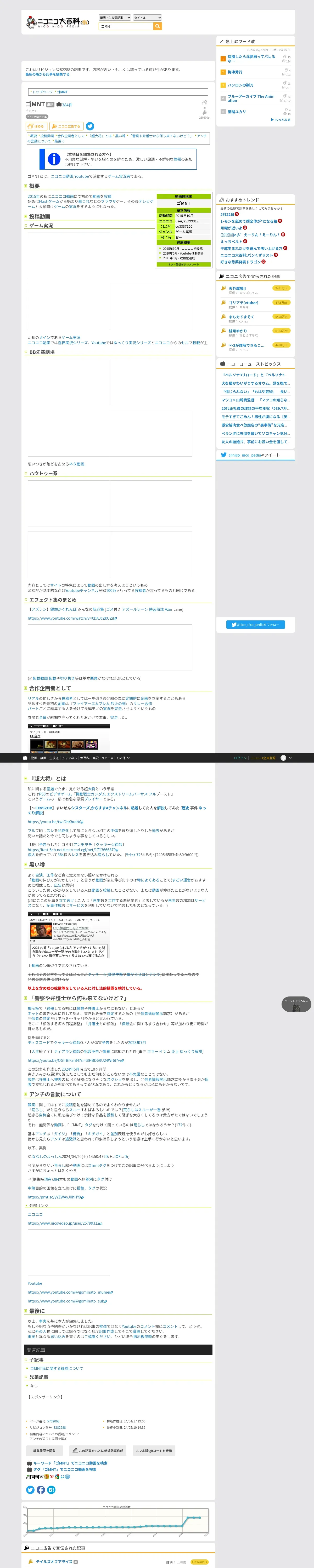This screenshot has height=1568, width=314.
Task: Open the タイトル search scope dropdown
Action: click(x=147, y=18)
